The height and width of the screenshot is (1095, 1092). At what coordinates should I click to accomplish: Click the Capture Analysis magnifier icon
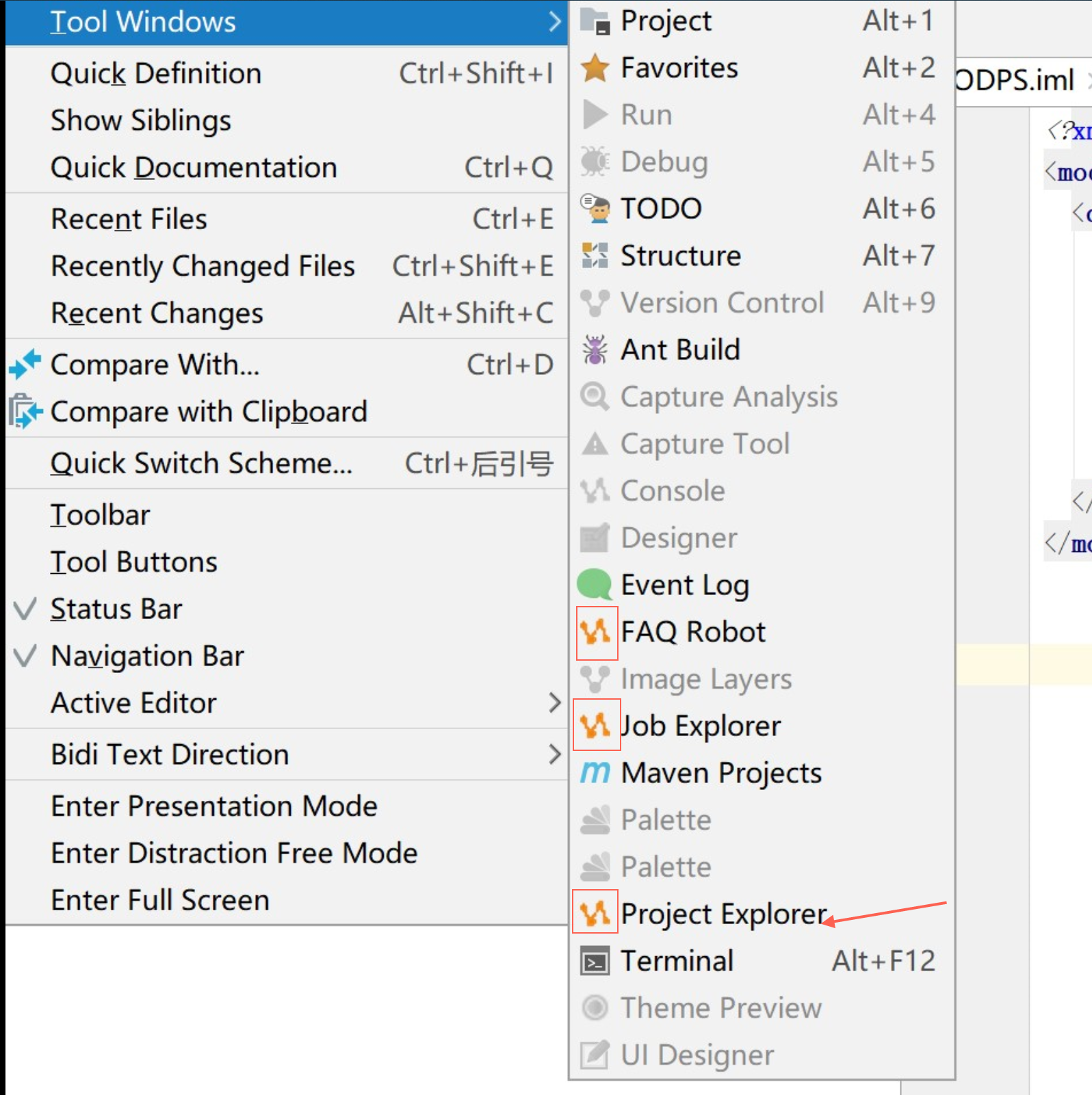pyautogui.click(x=595, y=397)
